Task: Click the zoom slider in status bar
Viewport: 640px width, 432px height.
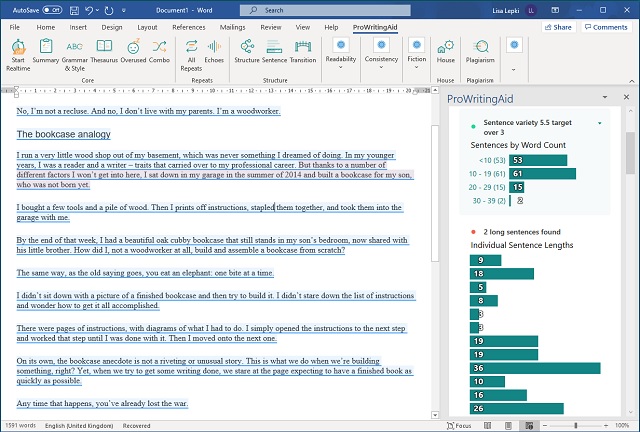Action: 575,425
